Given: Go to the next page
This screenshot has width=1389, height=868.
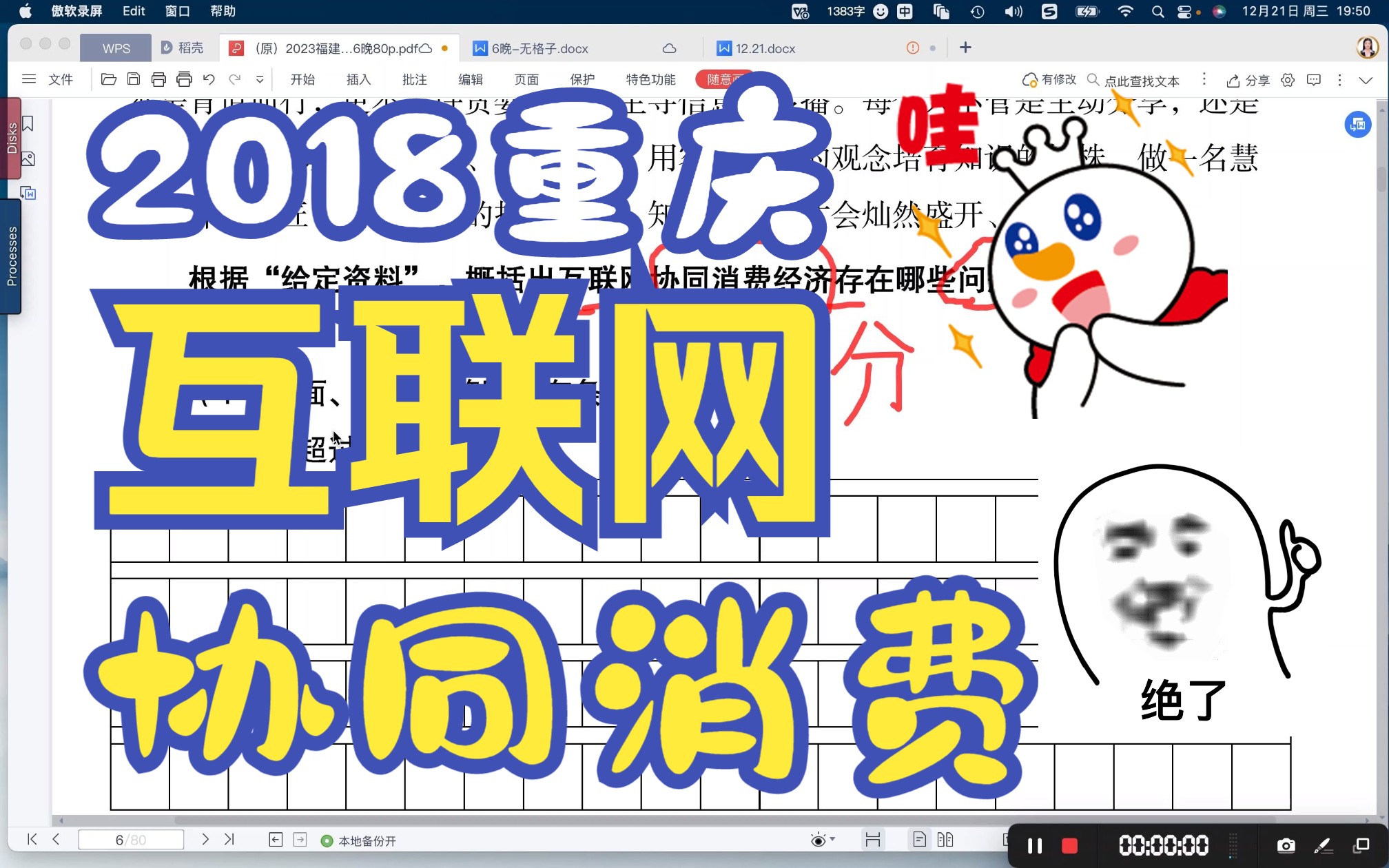Looking at the screenshot, I should click(205, 838).
